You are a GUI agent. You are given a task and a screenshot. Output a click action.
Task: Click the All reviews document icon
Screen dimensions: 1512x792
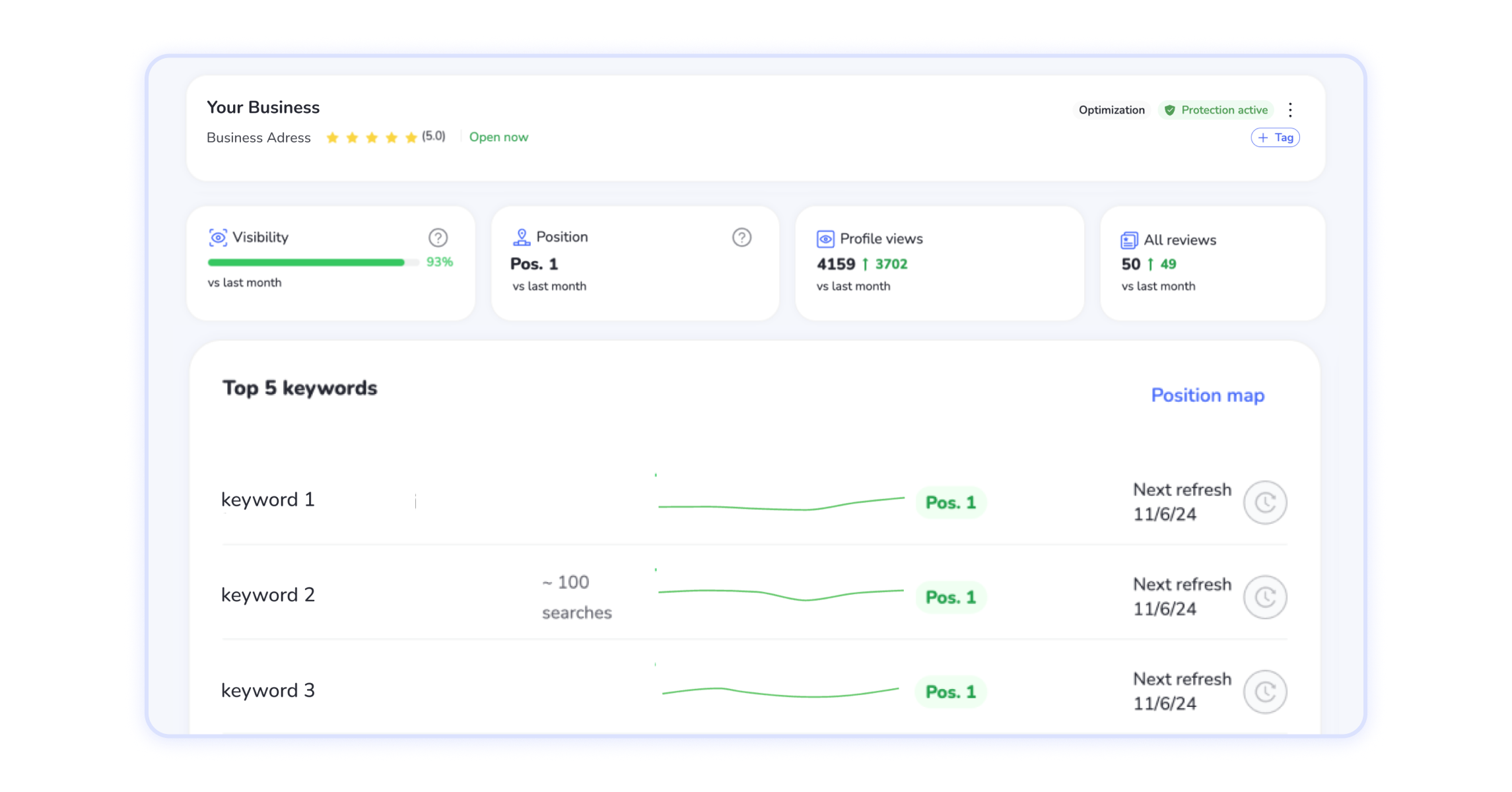pyautogui.click(x=1130, y=240)
